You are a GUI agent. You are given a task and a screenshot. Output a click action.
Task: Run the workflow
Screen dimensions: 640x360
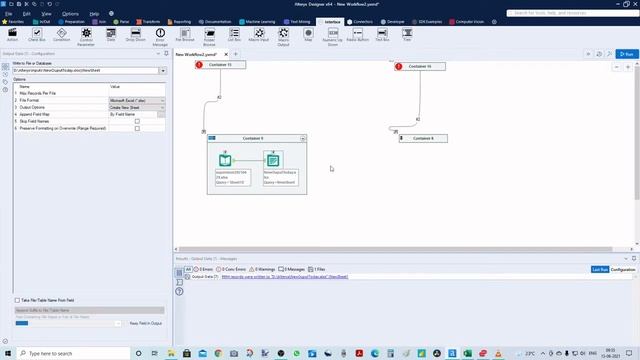click(x=627, y=54)
